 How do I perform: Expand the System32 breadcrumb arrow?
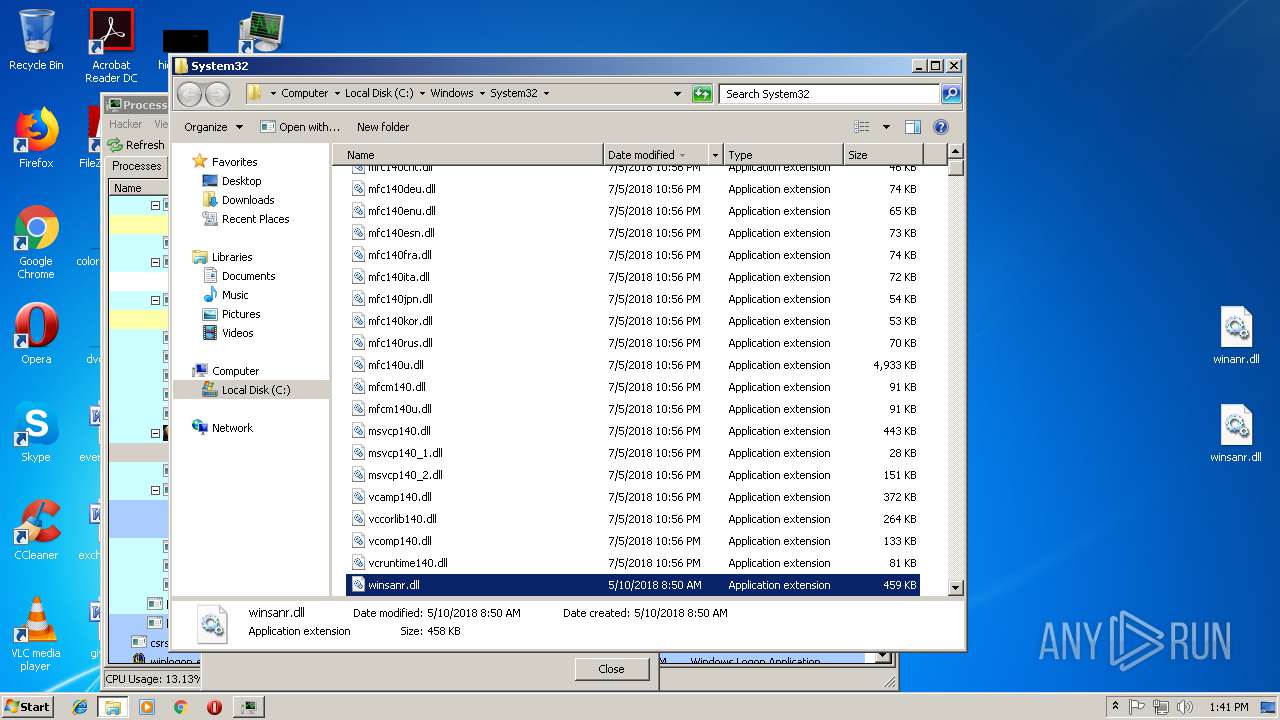point(546,94)
